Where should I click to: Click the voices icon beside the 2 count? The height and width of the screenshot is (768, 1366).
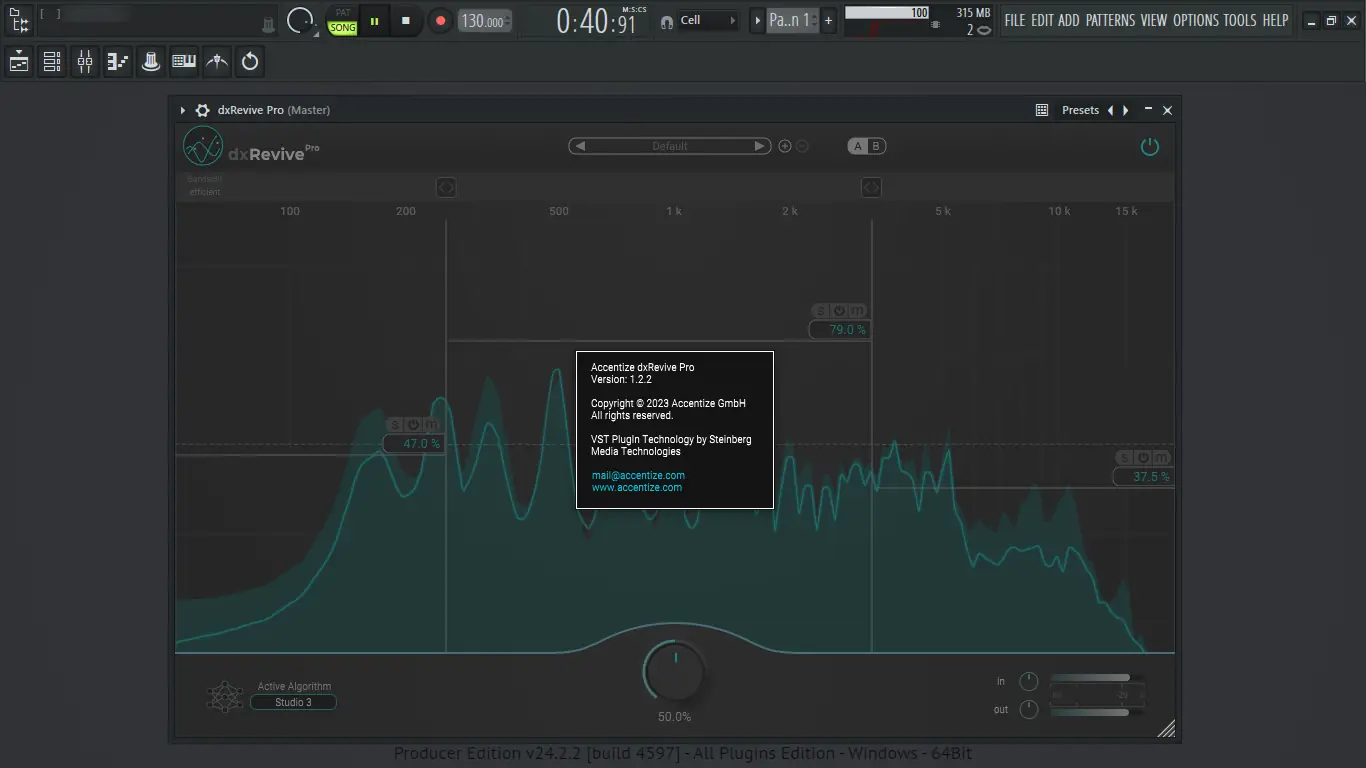pos(984,30)
